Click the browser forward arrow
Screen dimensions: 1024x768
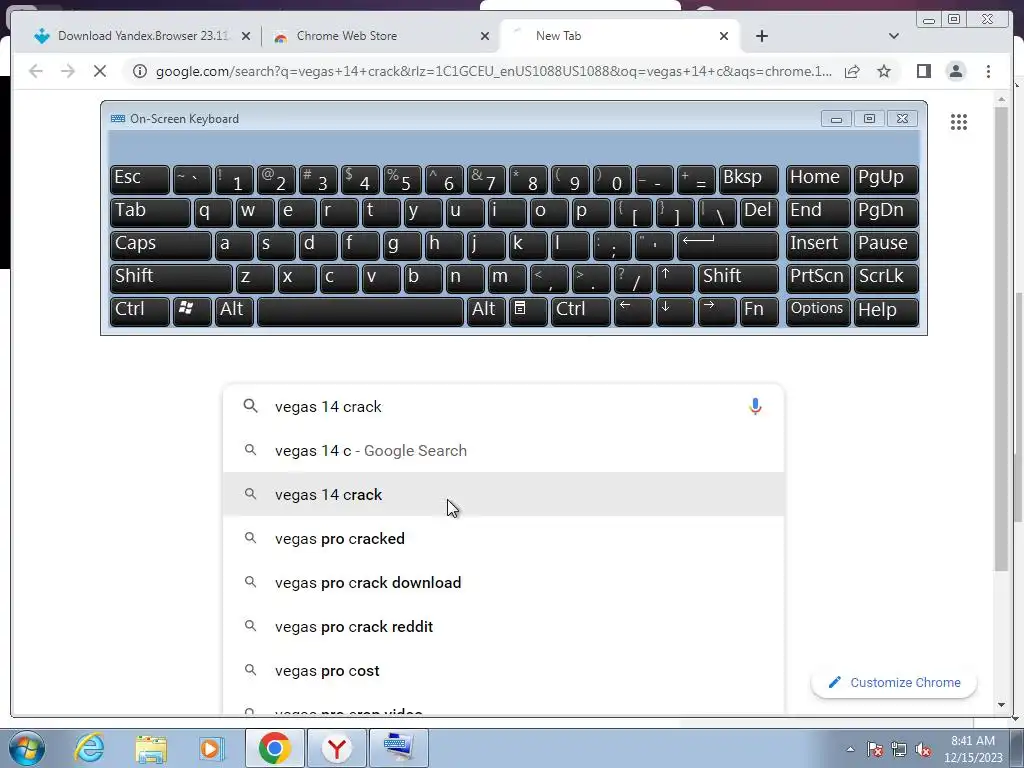[x=68, y=71]
